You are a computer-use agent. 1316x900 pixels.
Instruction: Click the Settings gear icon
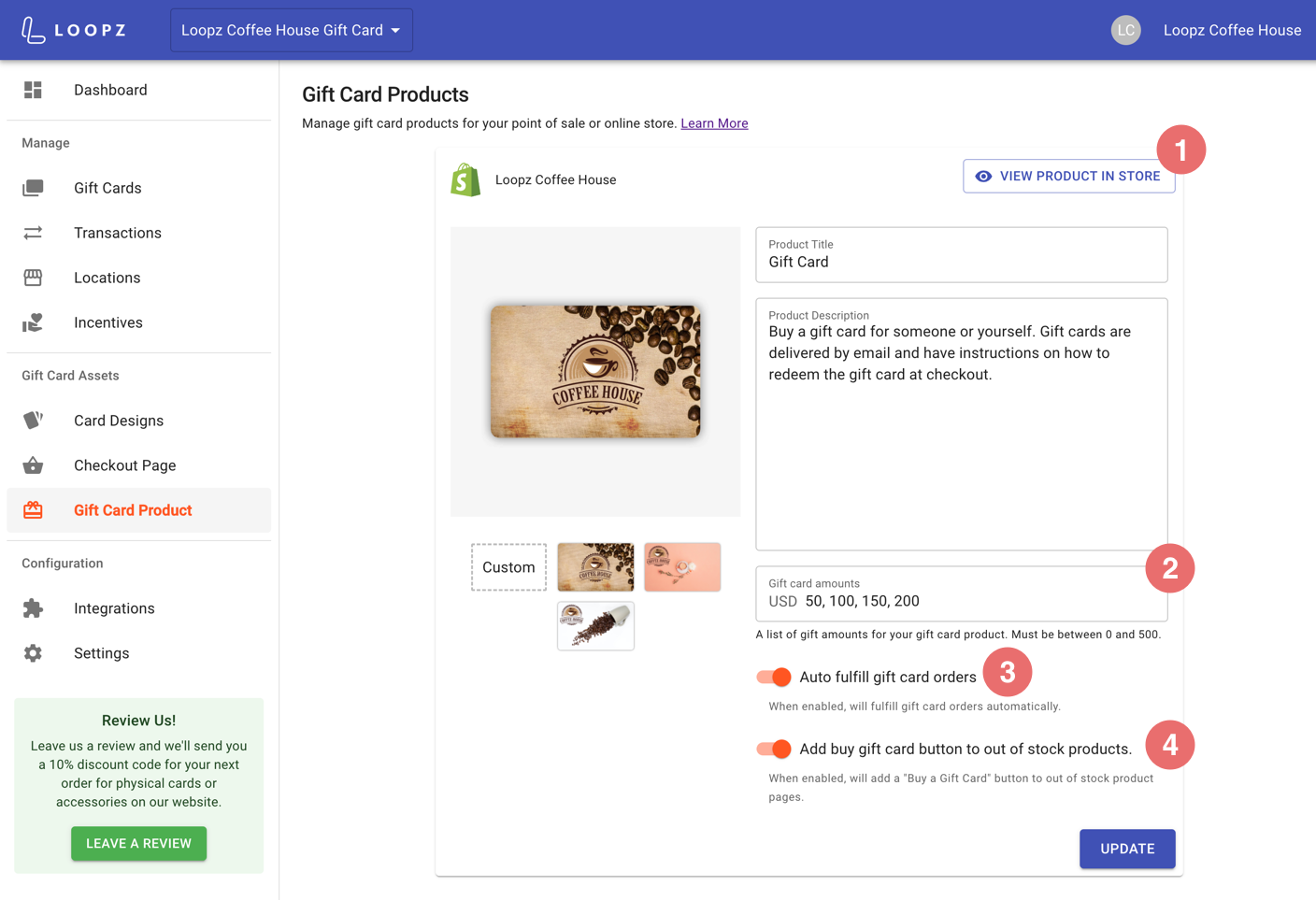pyautogui.click(x=33, y=653)
